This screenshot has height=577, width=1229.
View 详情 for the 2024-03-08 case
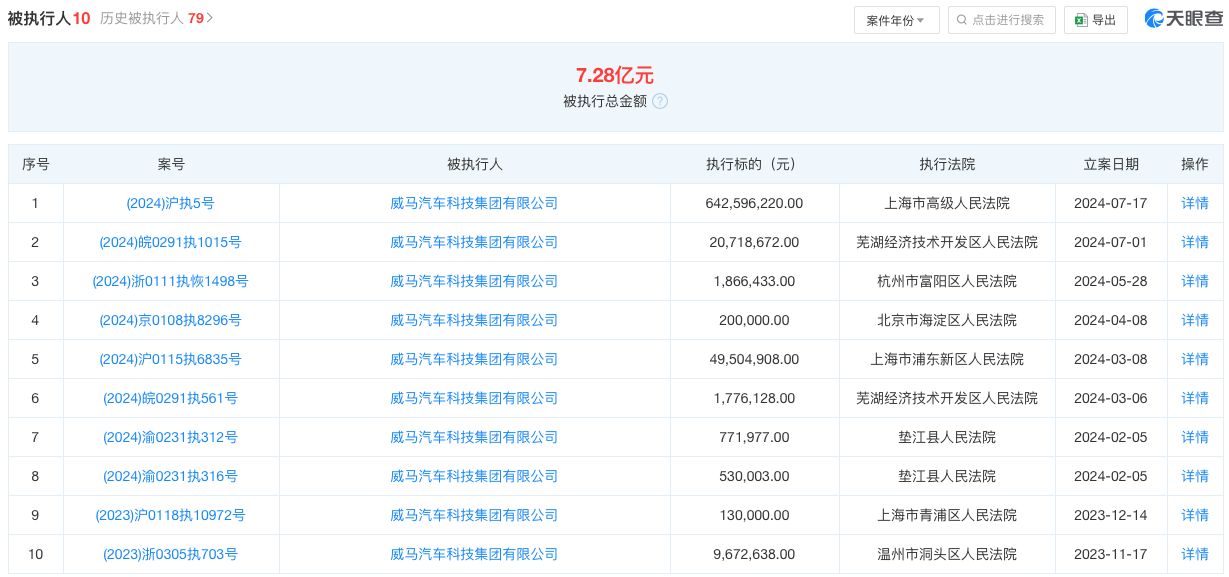[1195, 359]
